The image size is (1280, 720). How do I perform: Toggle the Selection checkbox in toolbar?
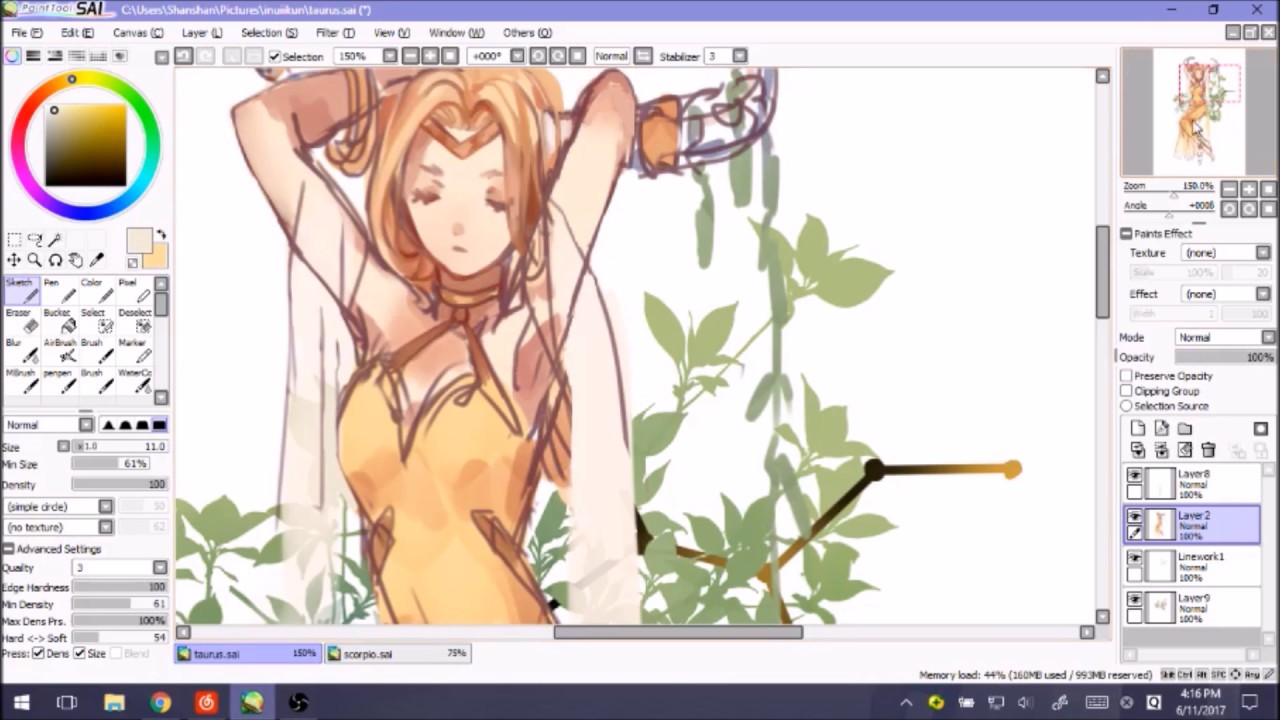(x=275, y=56)
